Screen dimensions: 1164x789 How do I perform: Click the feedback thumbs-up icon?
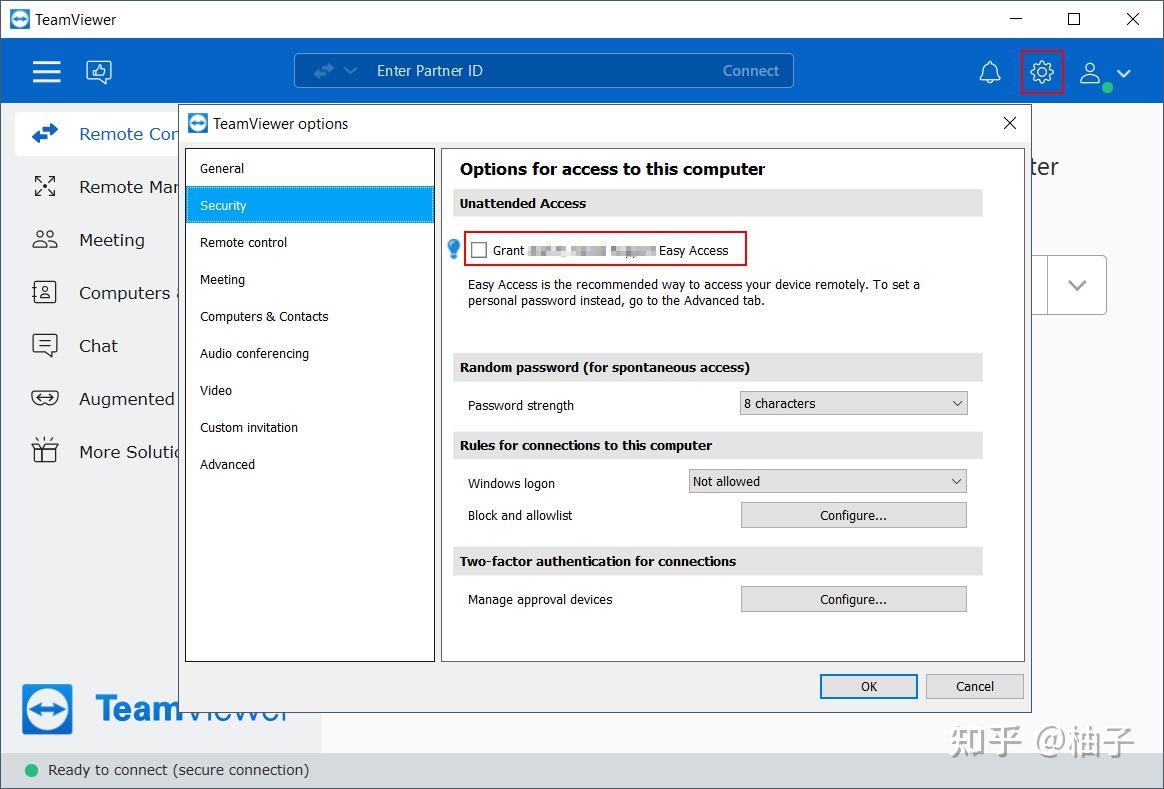click(99, 71)
